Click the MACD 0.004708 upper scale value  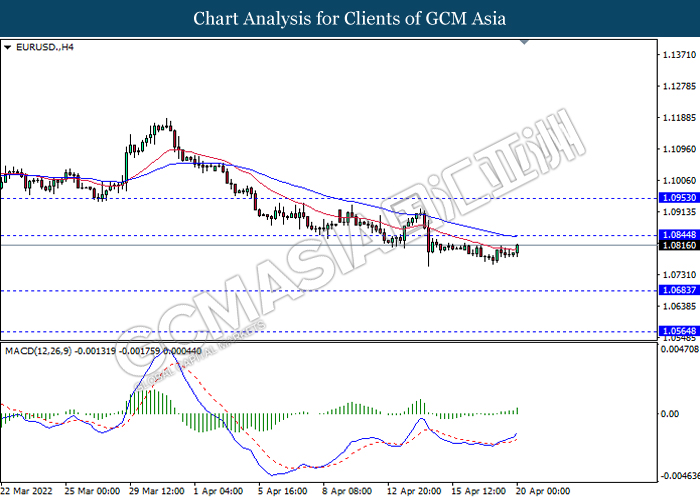[x=679, y=349]
